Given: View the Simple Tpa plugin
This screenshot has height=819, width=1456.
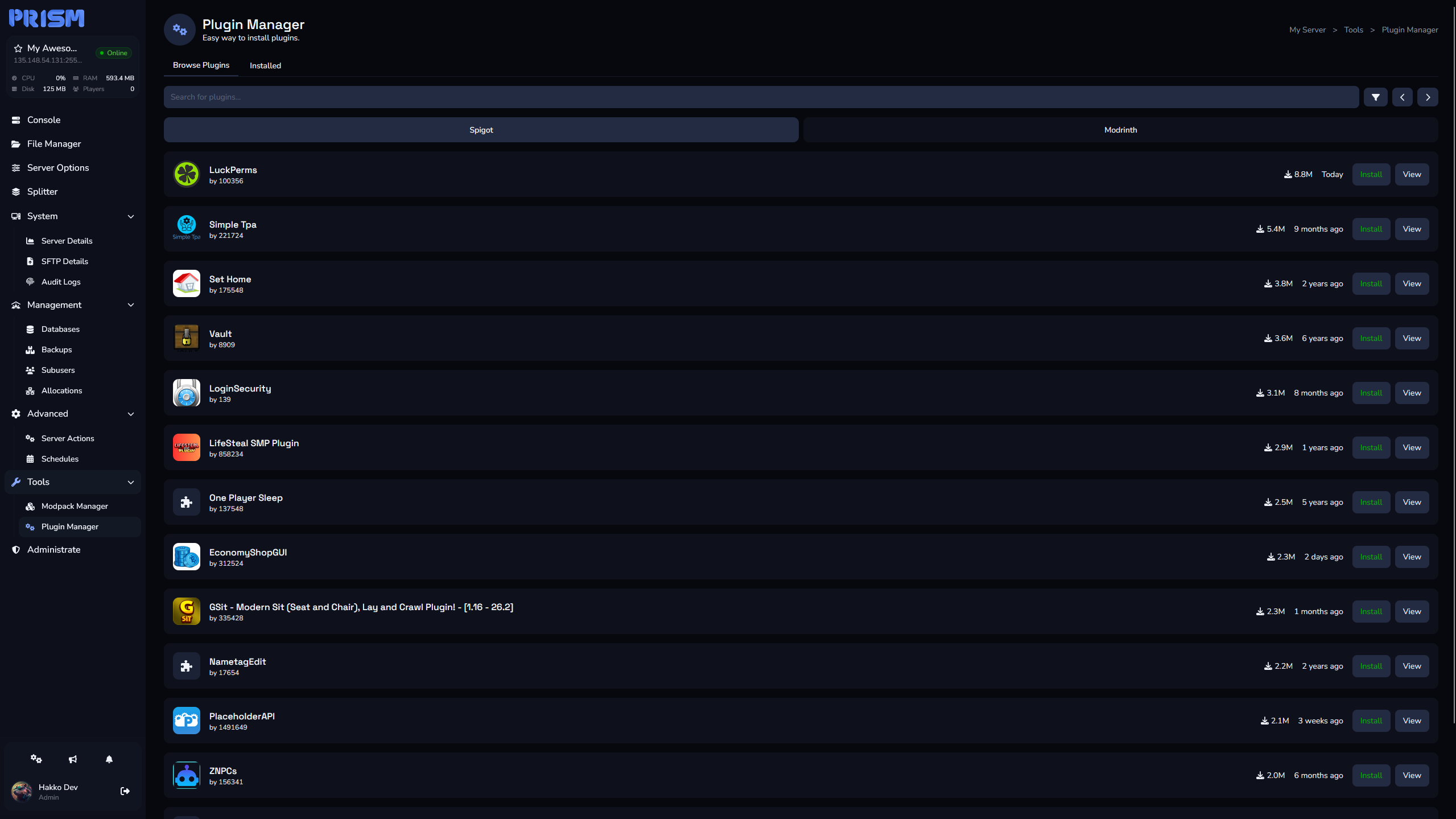Looking at the screenshot, I should click(1412, 229).
